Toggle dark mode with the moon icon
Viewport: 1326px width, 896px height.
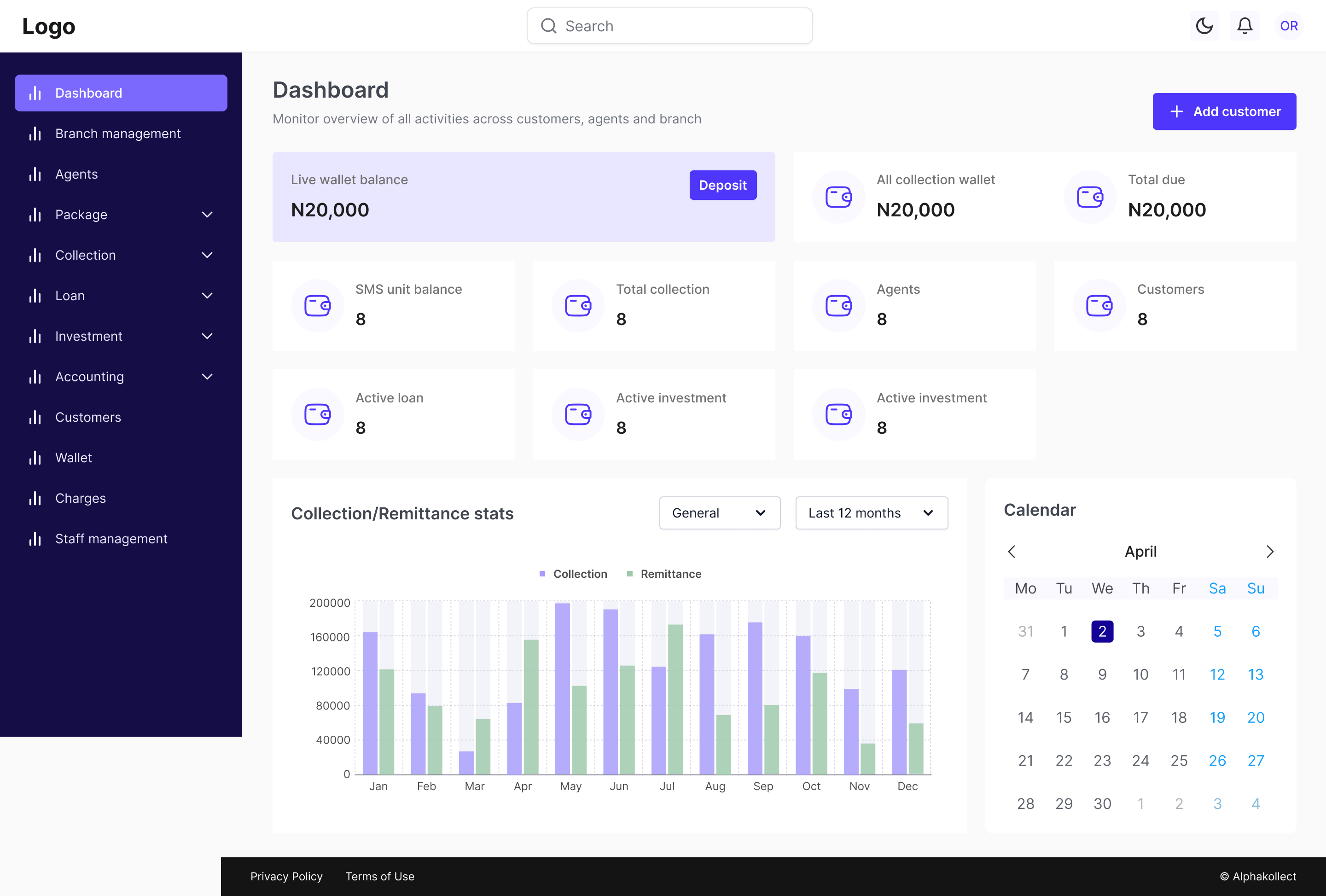[1204, 26]
